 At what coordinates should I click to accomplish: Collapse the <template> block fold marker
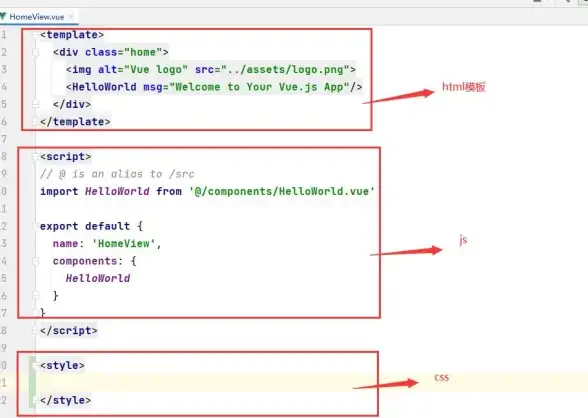35,35
